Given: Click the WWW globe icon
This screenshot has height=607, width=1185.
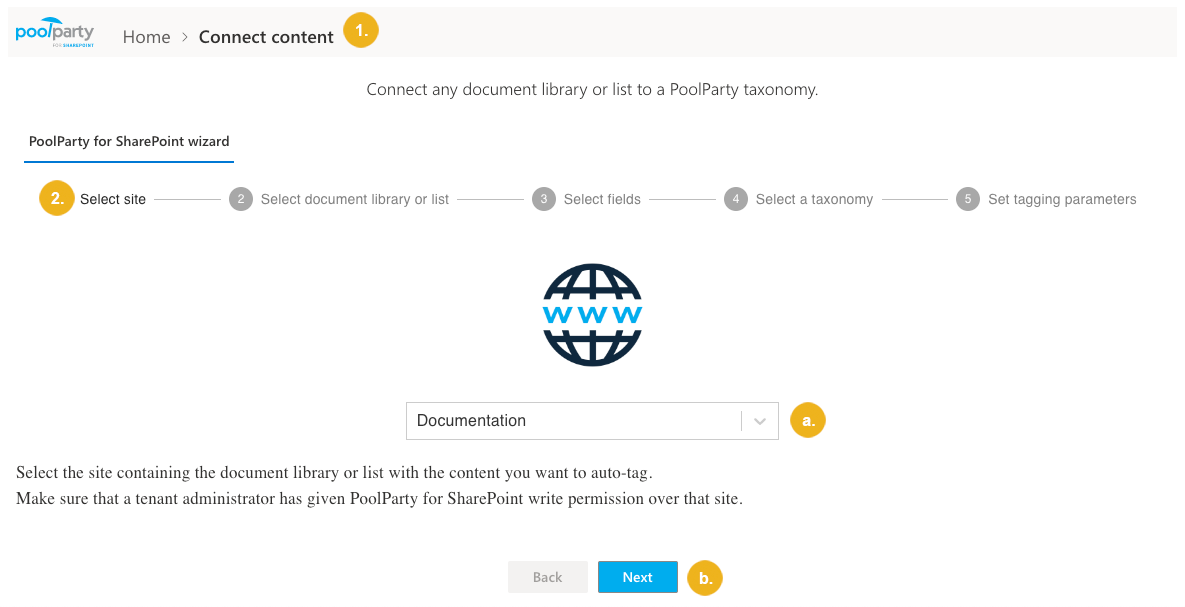Looking at the screenshot, I should pyautogui.click(x=592, y=315).
